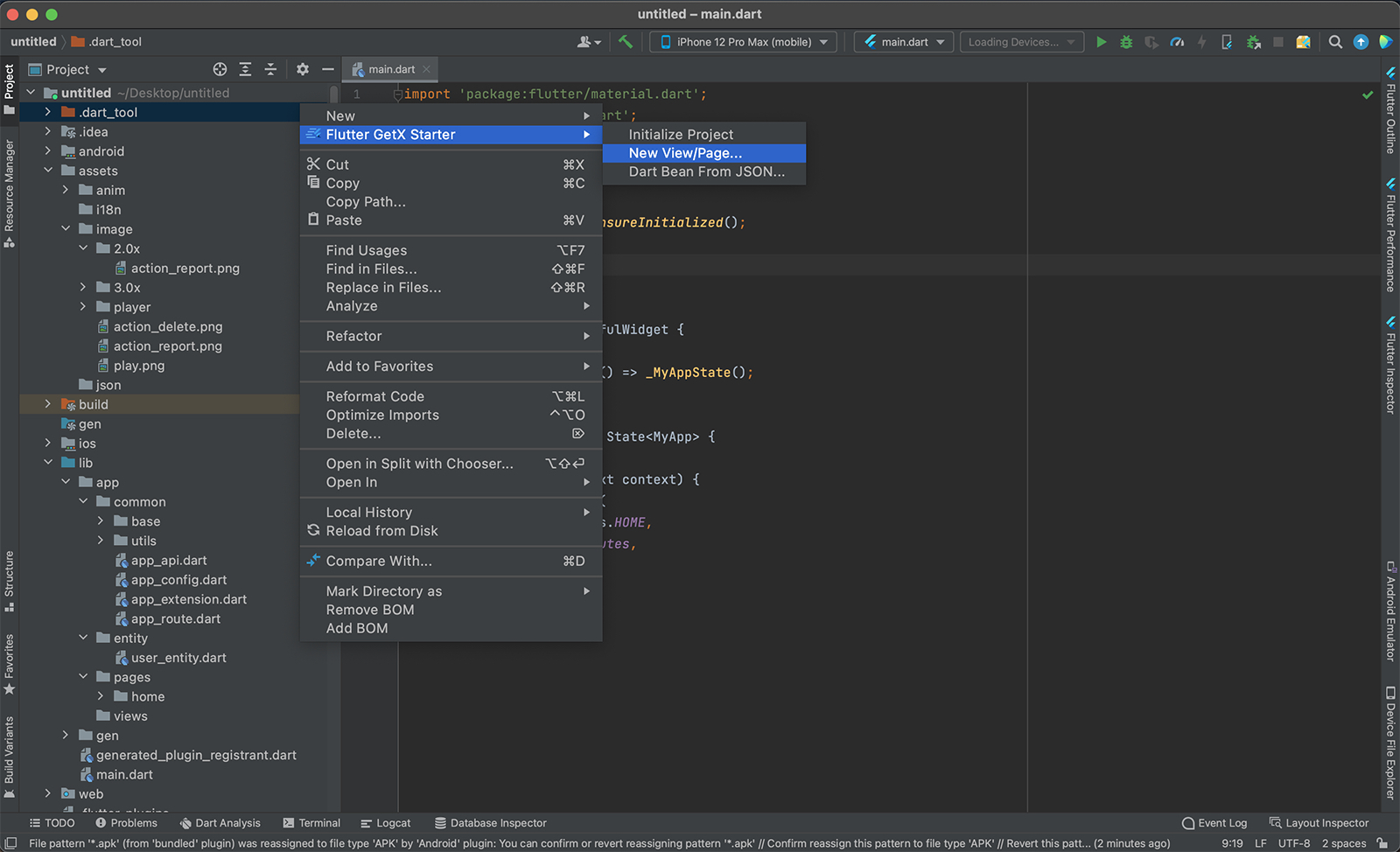The width and height of the screenshot is (1400, 852).
Task: Choose Dart Bean From JSON... submenu item
Action: [704, 171]
